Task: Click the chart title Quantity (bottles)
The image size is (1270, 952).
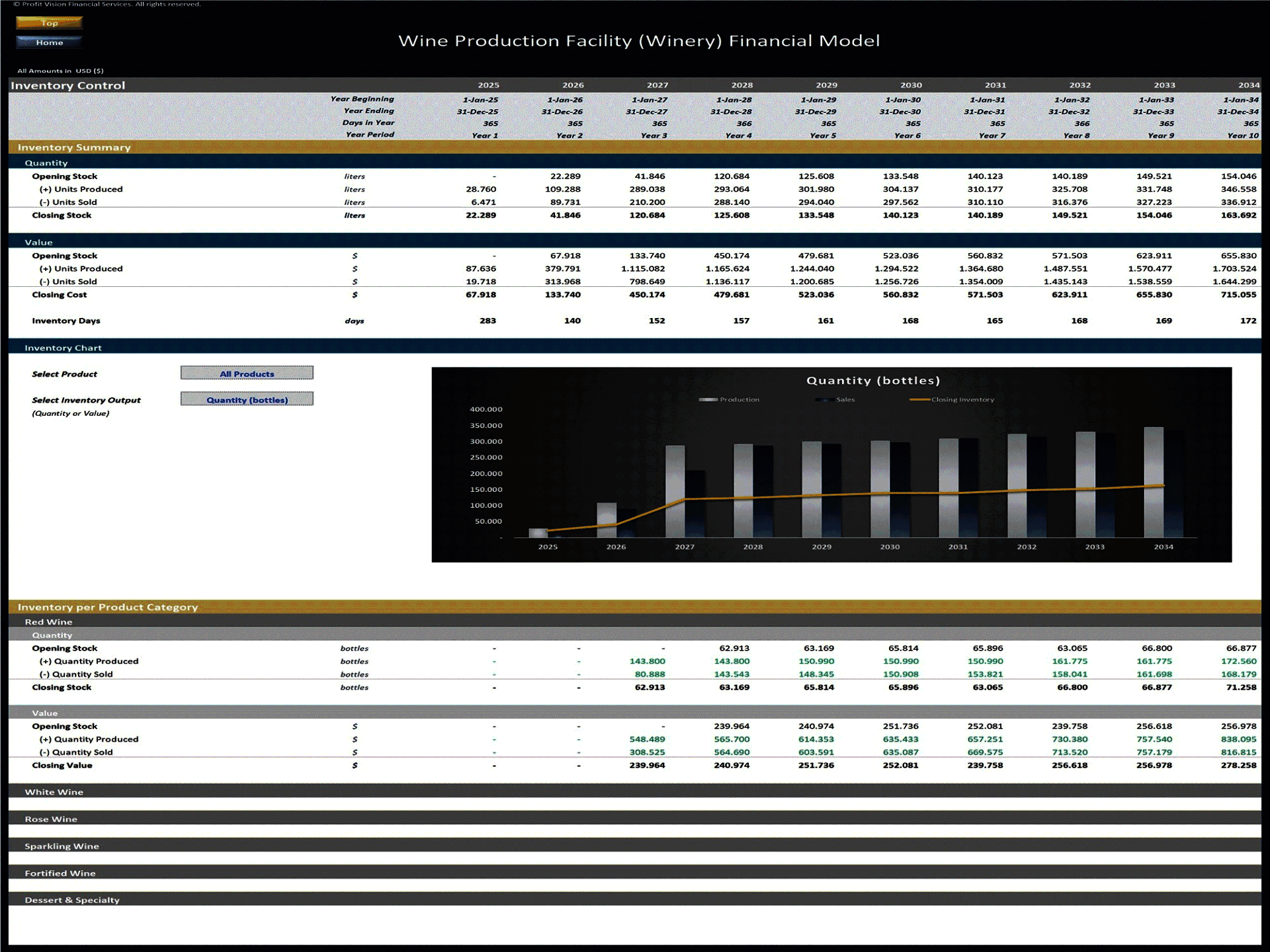Action: [x=873, y=381]
